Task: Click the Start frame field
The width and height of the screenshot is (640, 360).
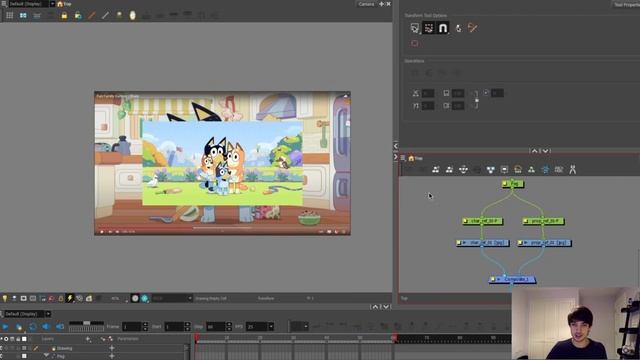Action: tap(174, 327)
